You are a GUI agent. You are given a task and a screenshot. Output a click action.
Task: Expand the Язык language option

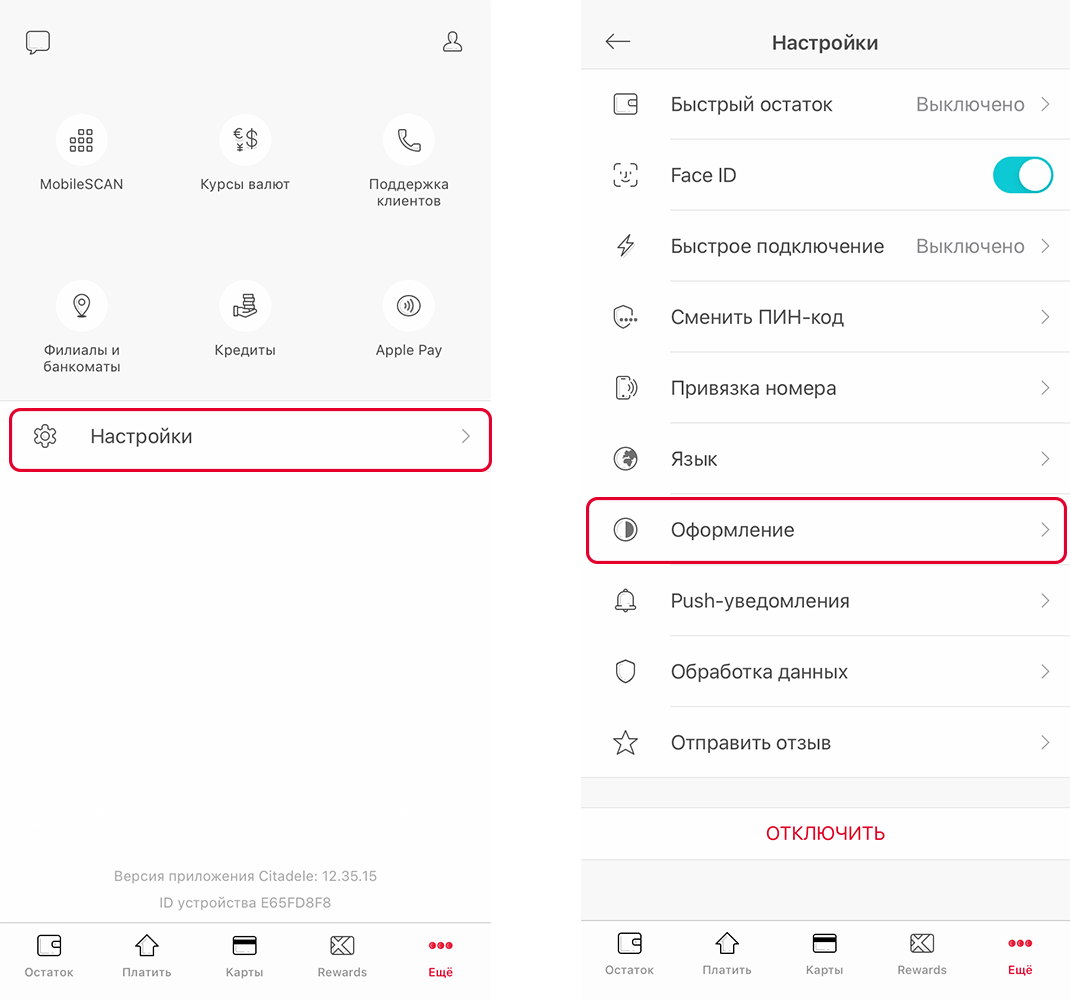pos(825,459)
